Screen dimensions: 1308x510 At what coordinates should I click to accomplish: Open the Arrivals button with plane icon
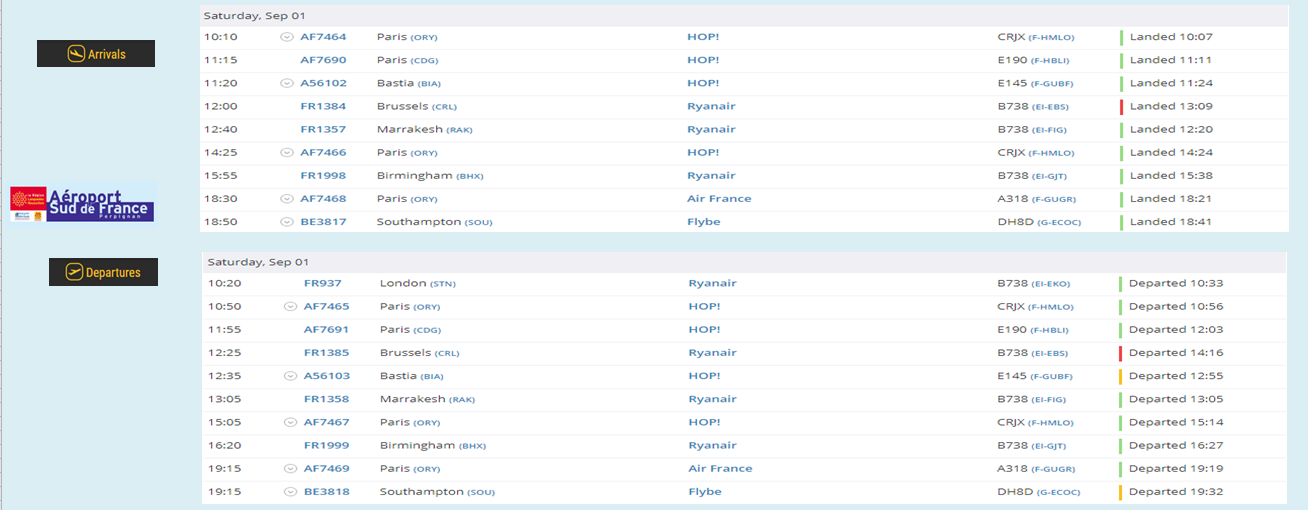pyautogui.click(x=96, y=54)
